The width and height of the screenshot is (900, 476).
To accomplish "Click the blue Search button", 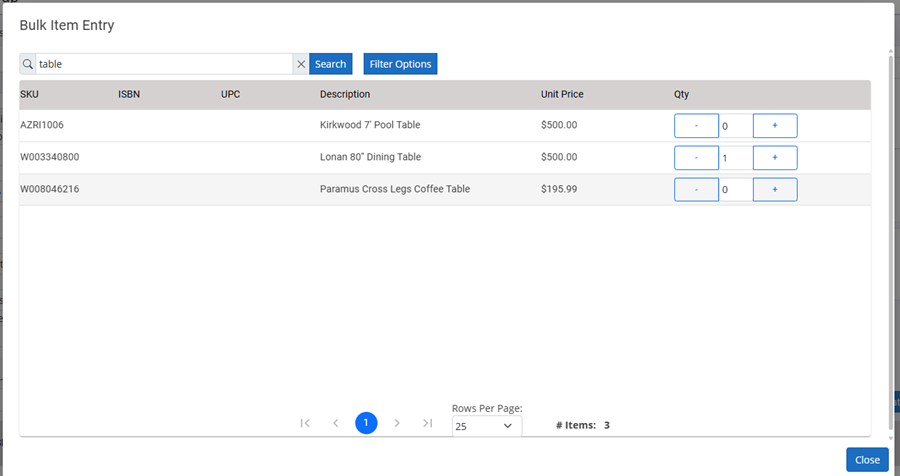I will click(x=331, y=64).
